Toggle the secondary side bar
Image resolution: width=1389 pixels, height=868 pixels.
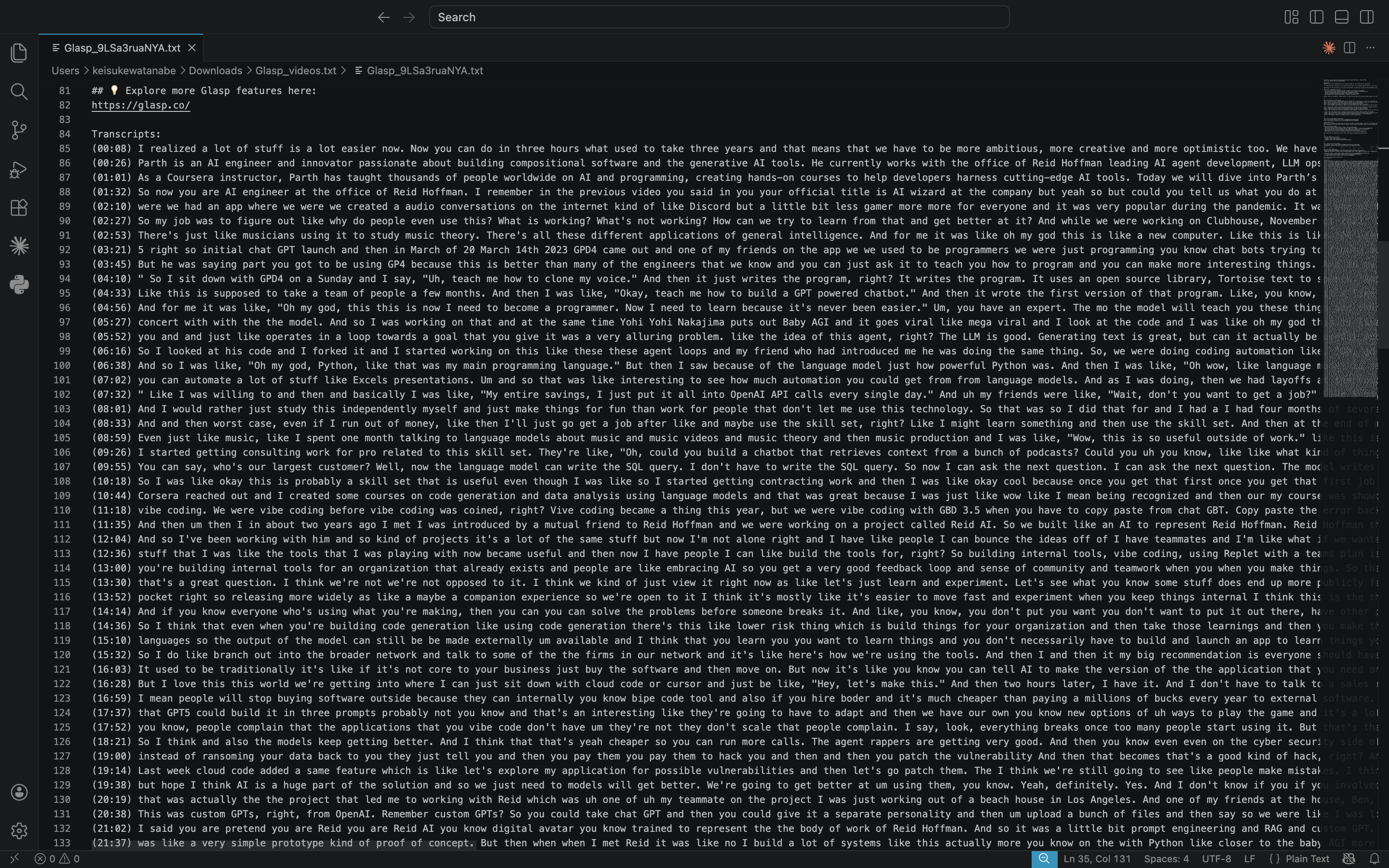pyautogui.click(x=1367, y=17)
